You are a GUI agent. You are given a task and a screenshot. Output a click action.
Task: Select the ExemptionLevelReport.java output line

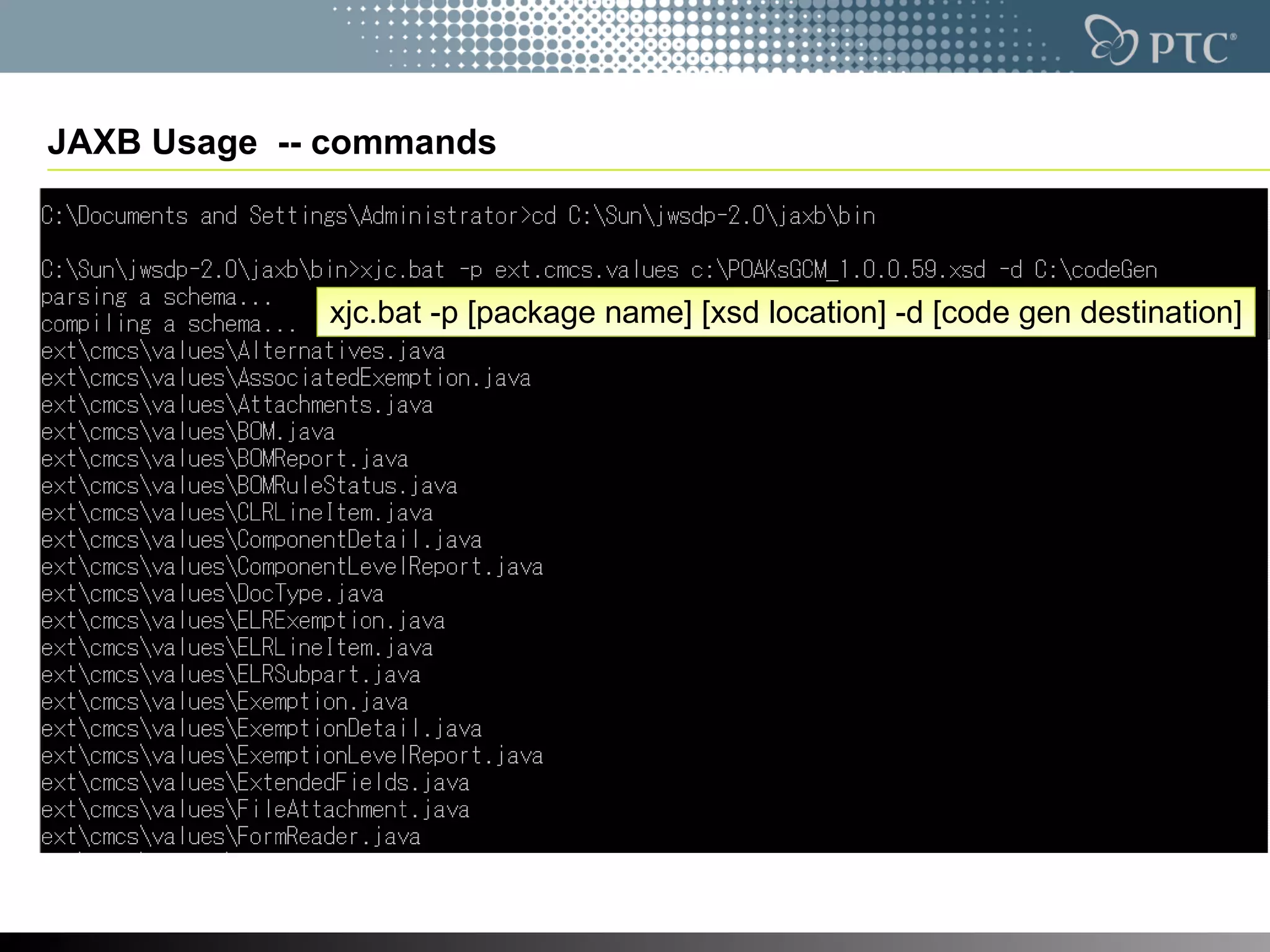coord(292,756)
